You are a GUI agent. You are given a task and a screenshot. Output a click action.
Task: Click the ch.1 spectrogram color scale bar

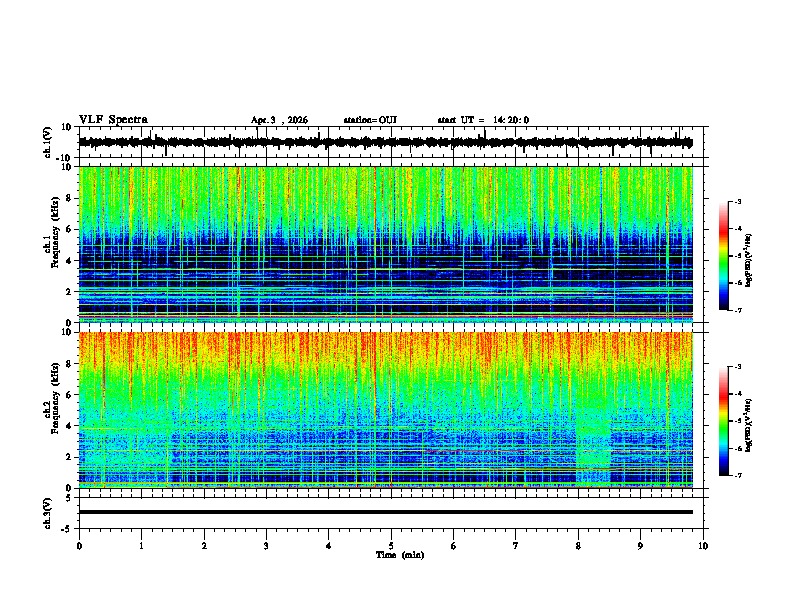(724, 256)
